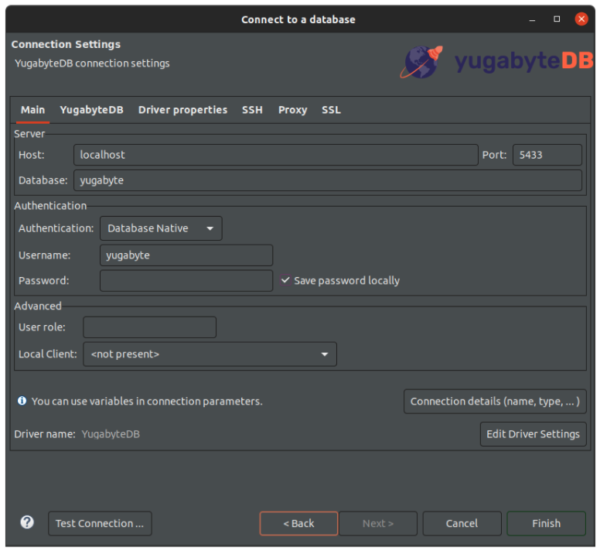This screenshot has width=600, height=551.
Task: Go to the Proxy tab
Action: (292, 110)
